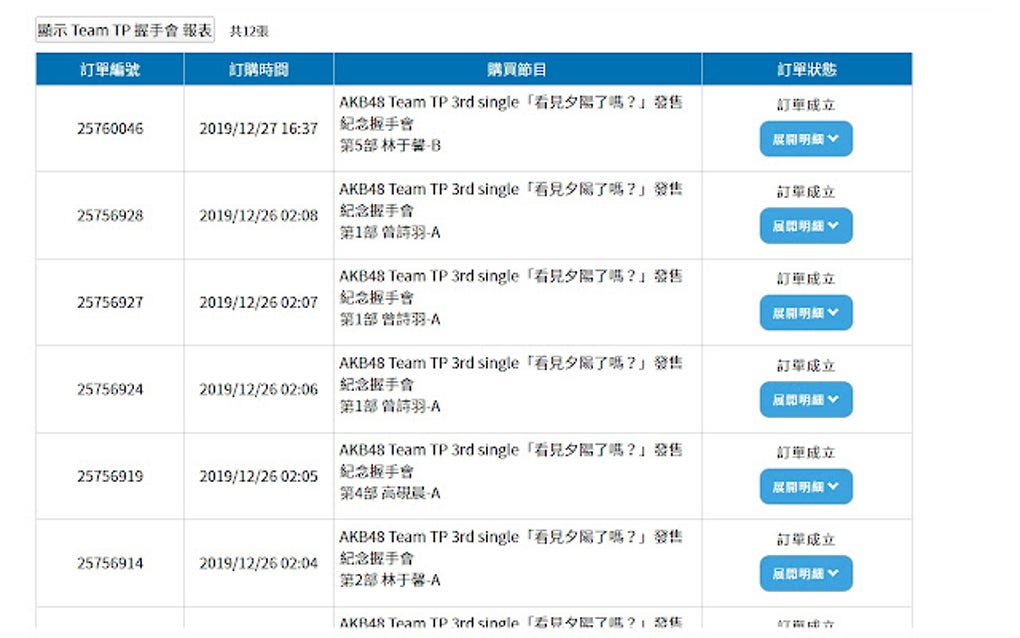Click the 訂單狀態 column header
The width and height of the screenshot is (1020, 638).
pyautogui.click(x=807, y=69)
